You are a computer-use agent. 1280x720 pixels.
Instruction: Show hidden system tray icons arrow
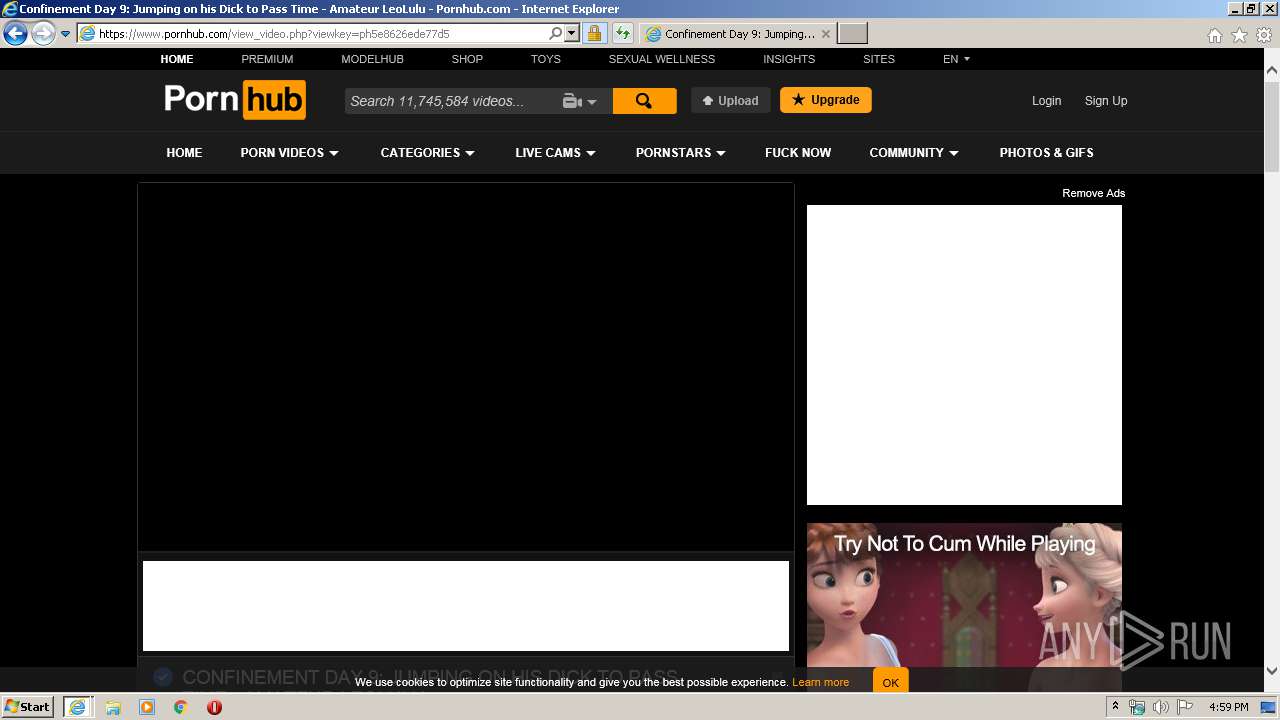click(1115, 707)
